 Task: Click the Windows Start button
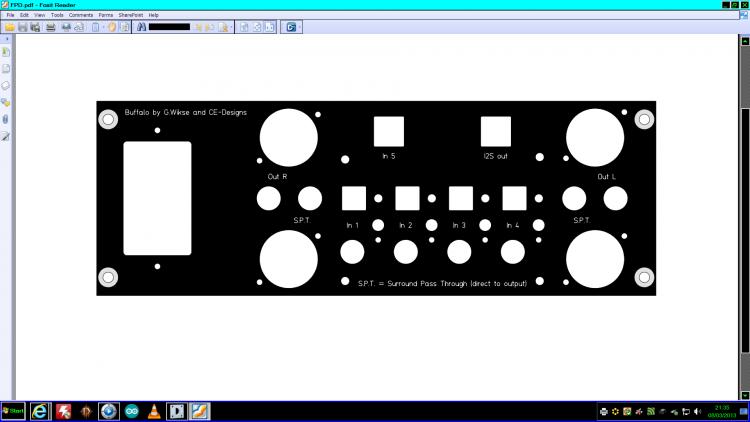click(13, 411)
